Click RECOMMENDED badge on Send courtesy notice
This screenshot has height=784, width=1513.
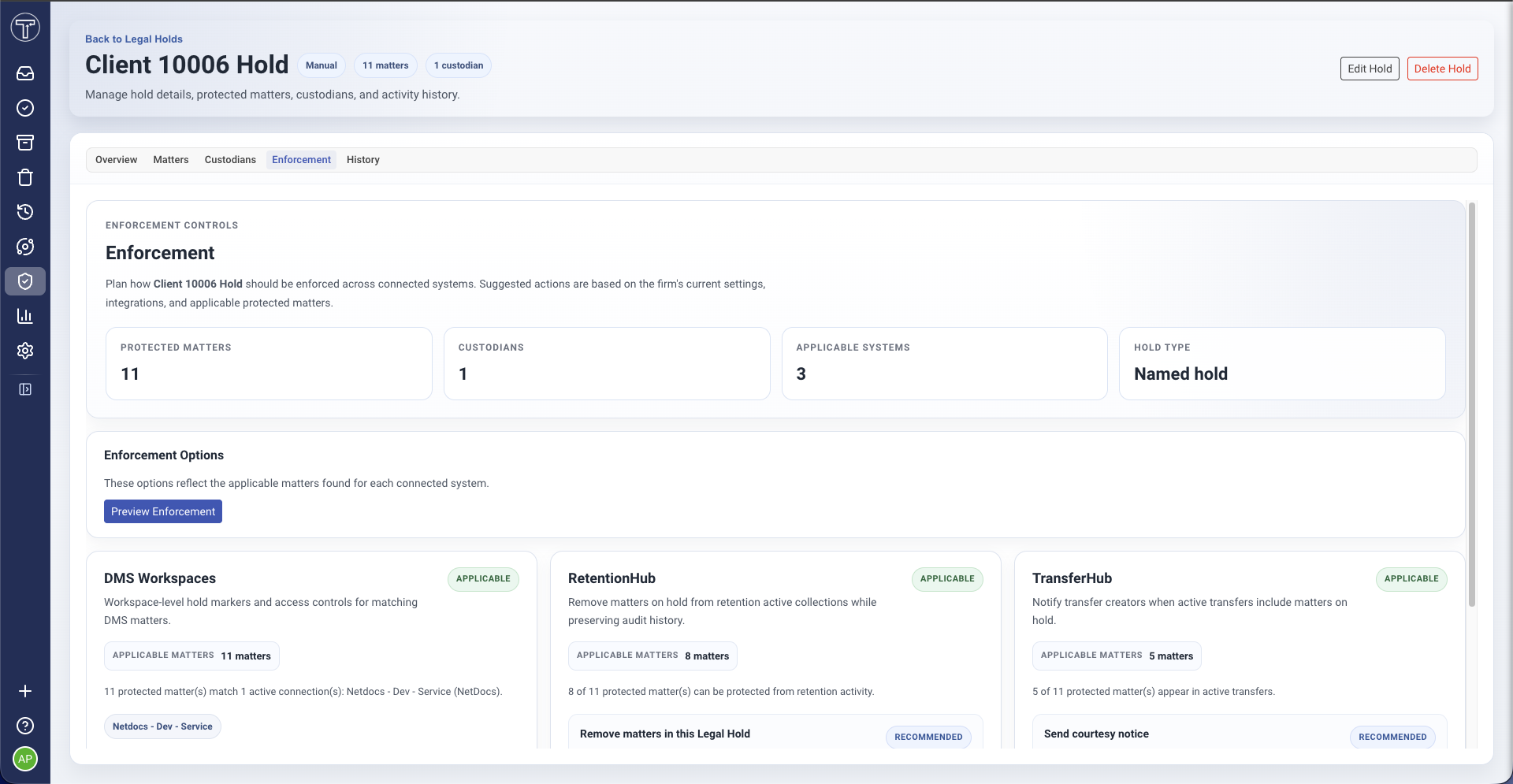click(x=1392, y=738)
